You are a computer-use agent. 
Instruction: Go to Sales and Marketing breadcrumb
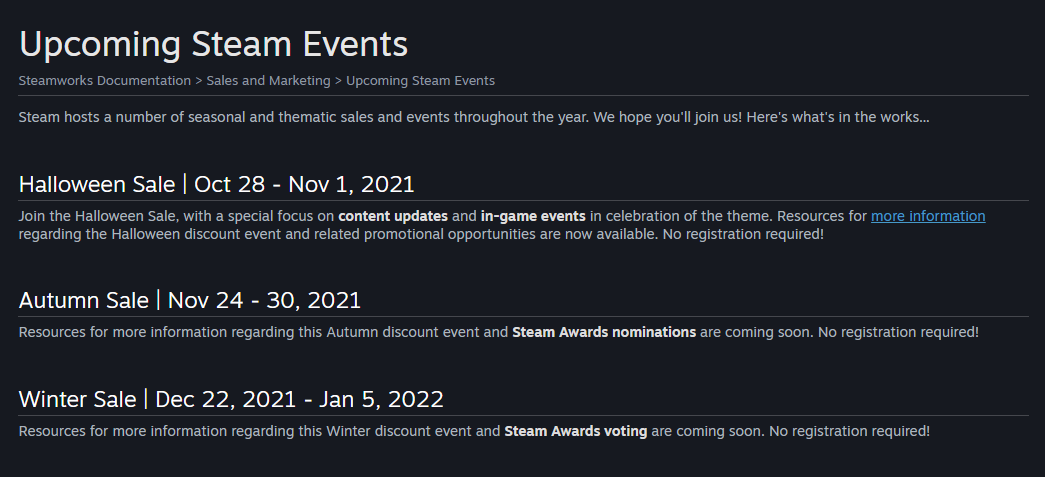pyautogui.click(x=269, y=81)
